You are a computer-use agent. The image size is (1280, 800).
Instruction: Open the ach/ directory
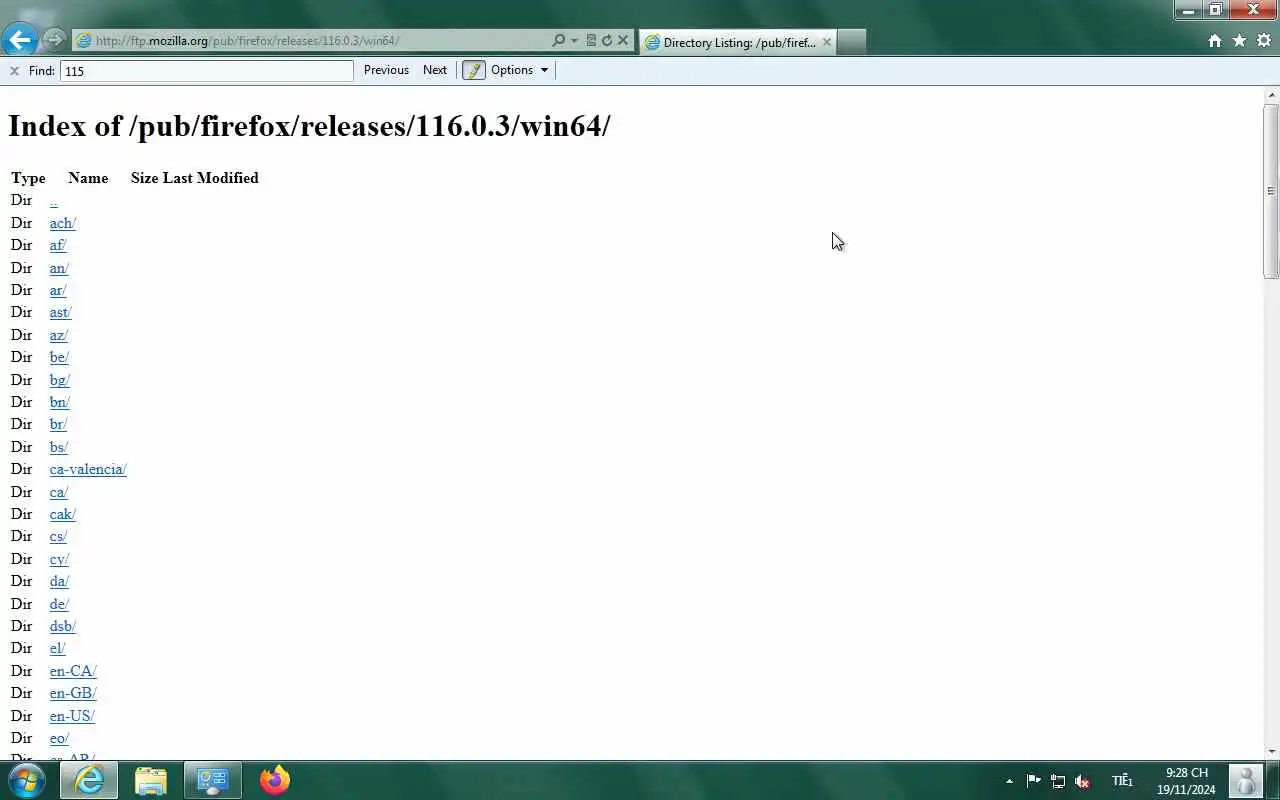(63, 223)
